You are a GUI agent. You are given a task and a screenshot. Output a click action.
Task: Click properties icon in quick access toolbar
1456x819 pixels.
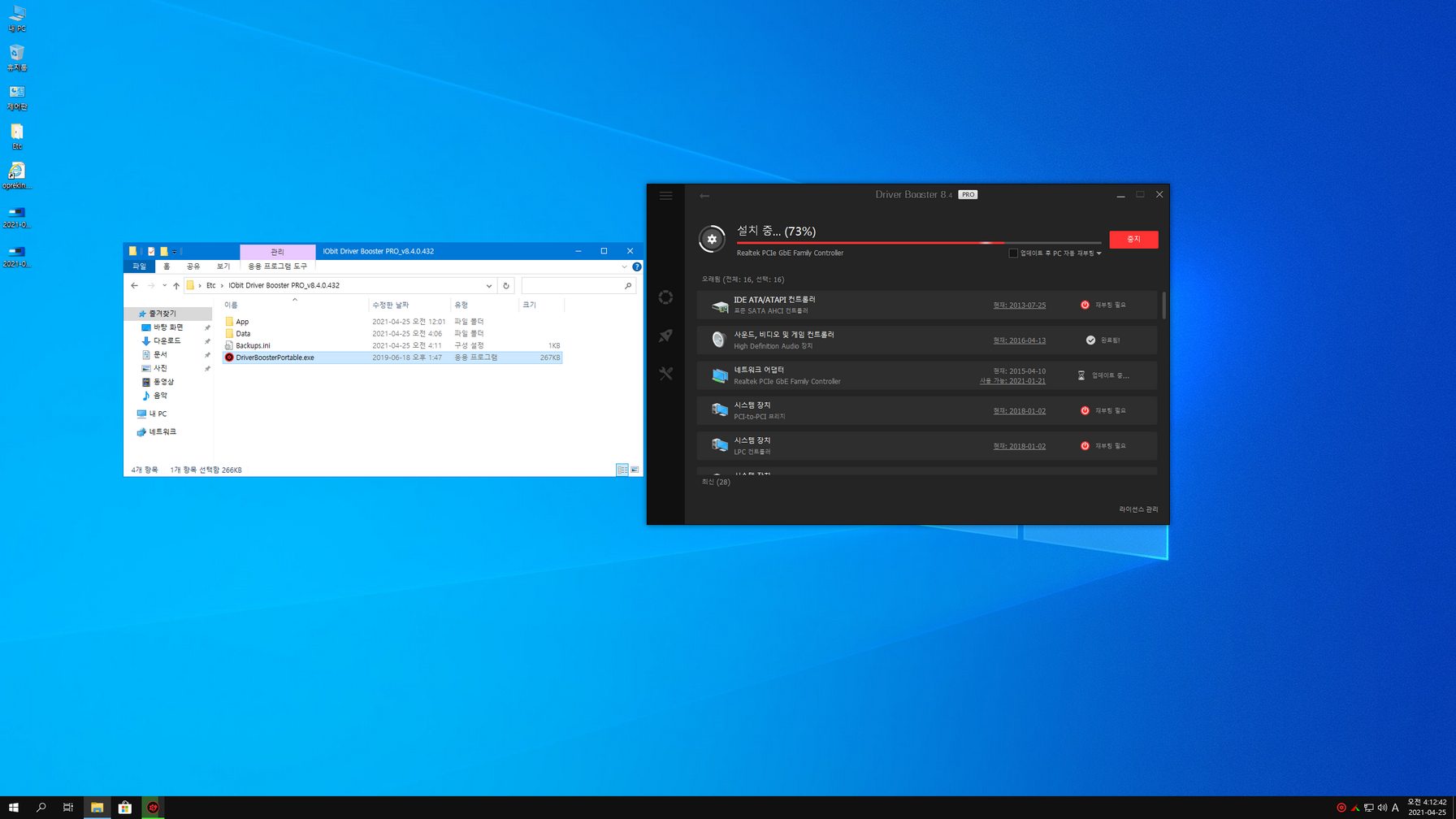[151, 252]
